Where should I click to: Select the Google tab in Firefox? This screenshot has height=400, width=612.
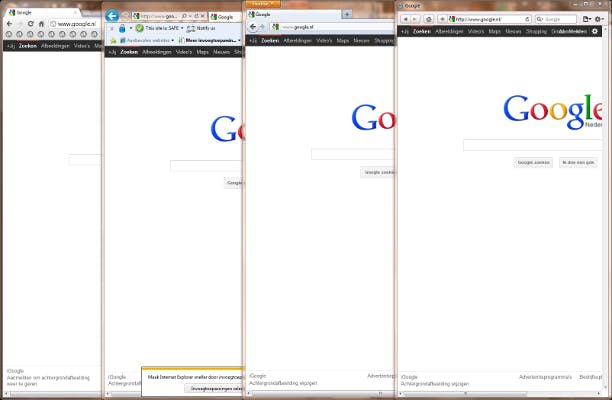point(293,14)
